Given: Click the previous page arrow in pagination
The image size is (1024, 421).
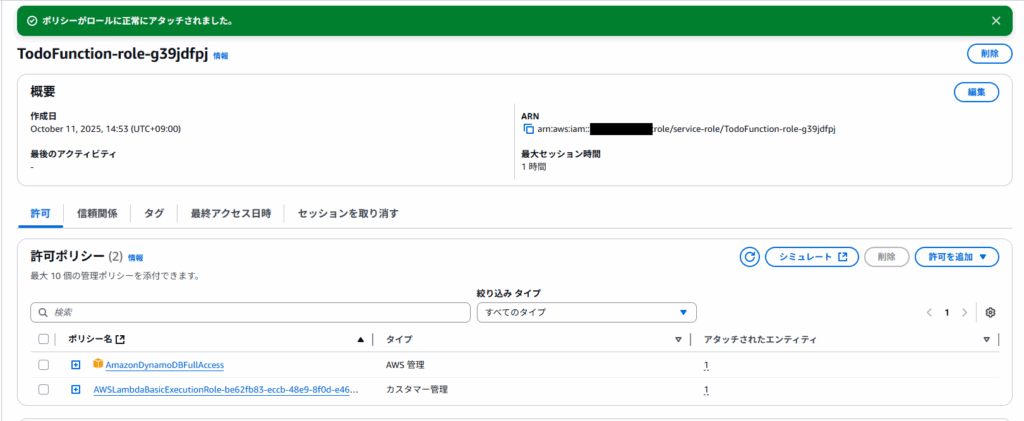Looking at the screenshot, I should [929, 312].
